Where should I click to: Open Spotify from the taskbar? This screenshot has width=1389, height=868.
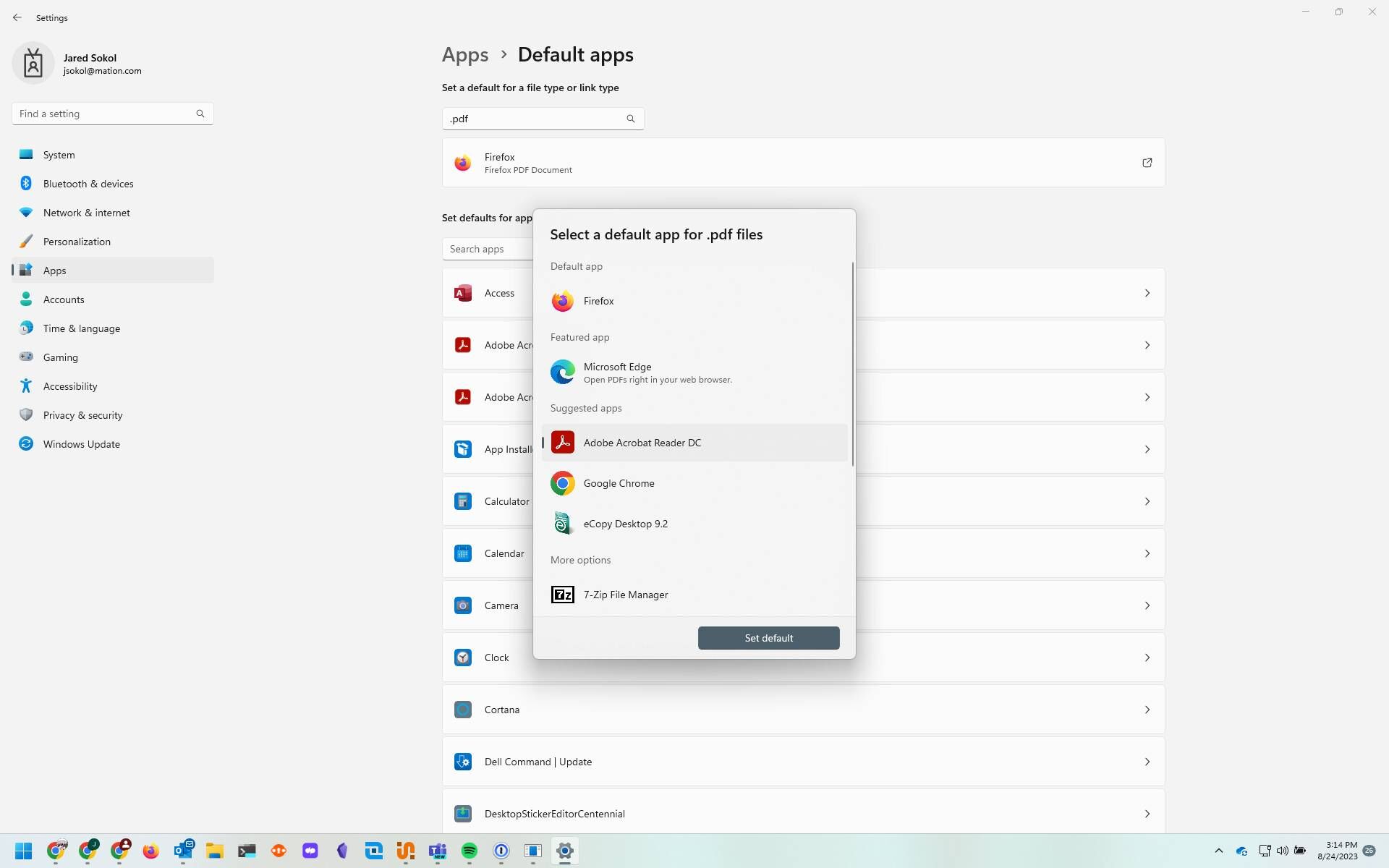(x=470, y=851)
